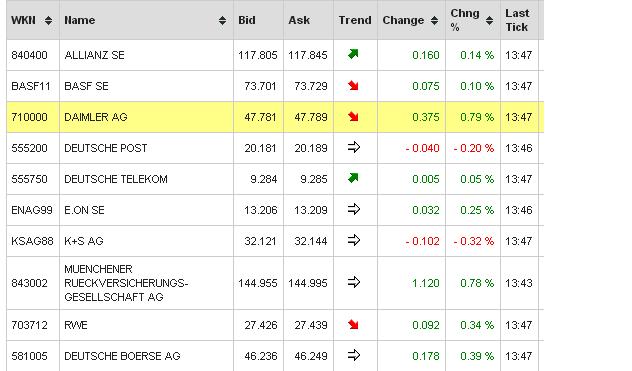Click the Bid column header

point(247,20)
